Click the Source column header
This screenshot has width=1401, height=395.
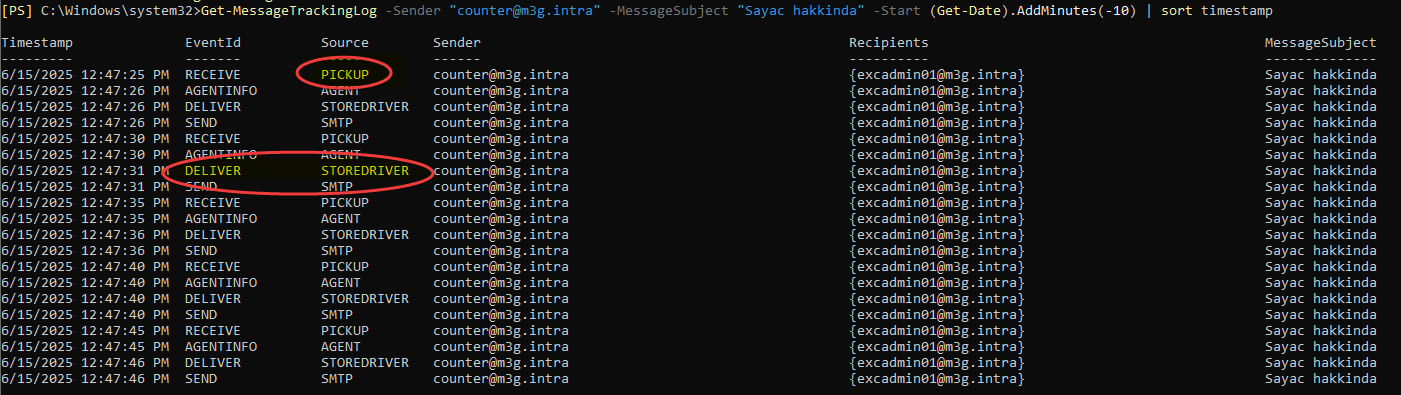345,43
